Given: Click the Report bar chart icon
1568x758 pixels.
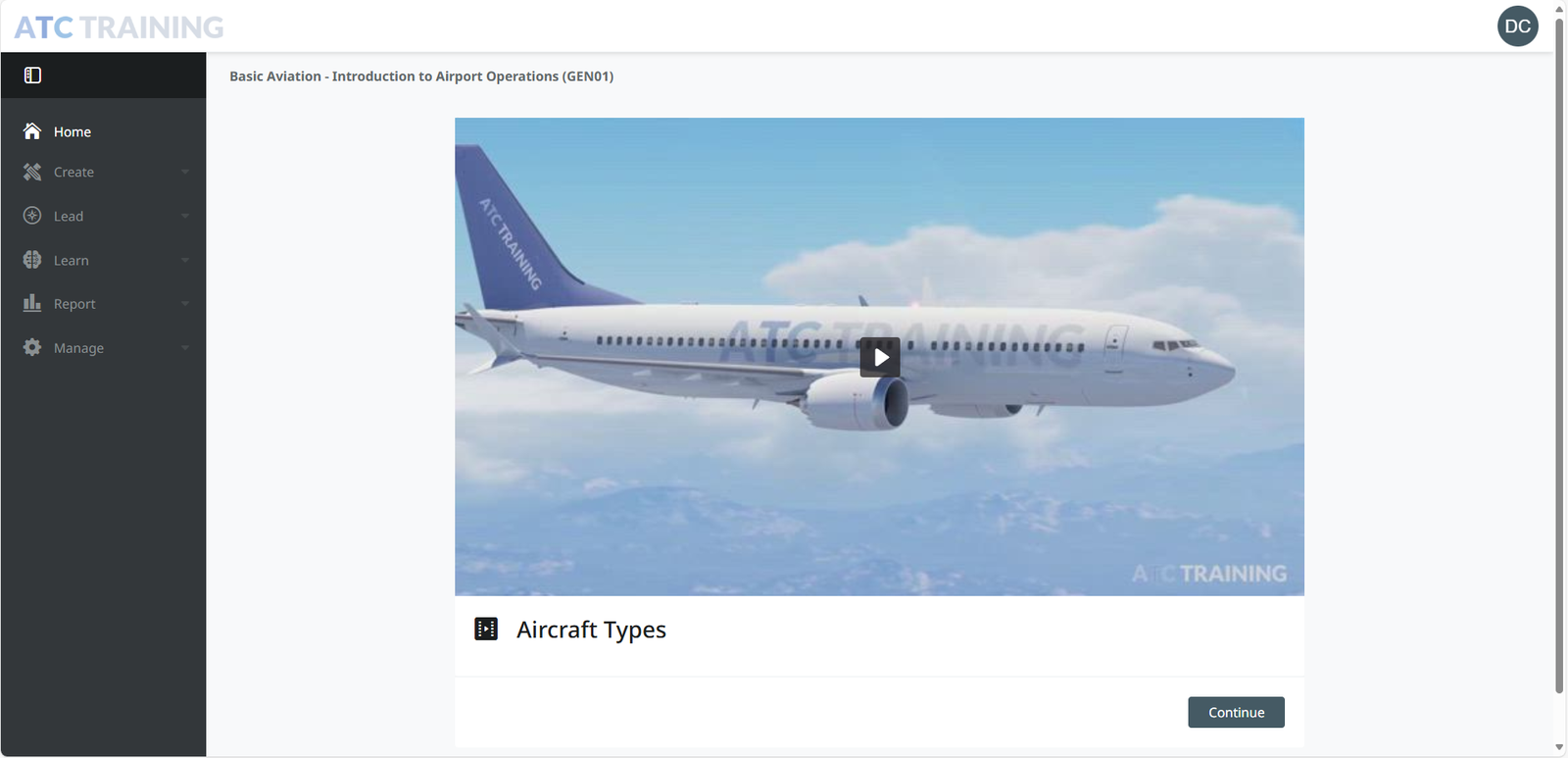Looking at the screenshot, I should [x=32, y=303].
